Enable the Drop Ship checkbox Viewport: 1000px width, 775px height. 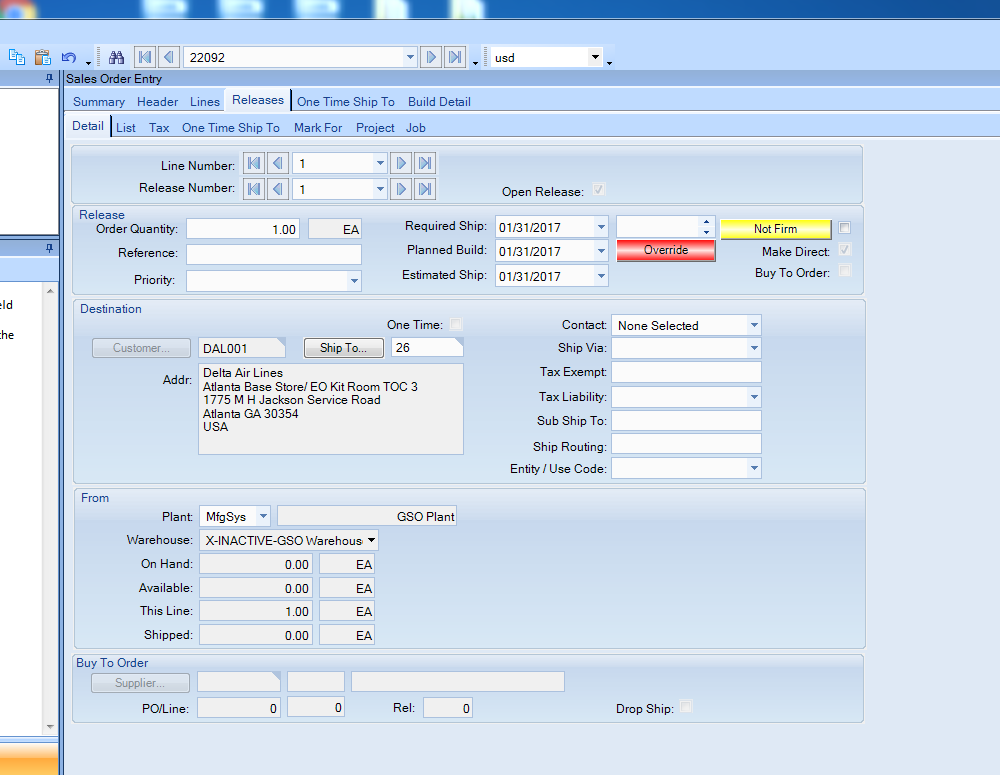click(686, 708)
